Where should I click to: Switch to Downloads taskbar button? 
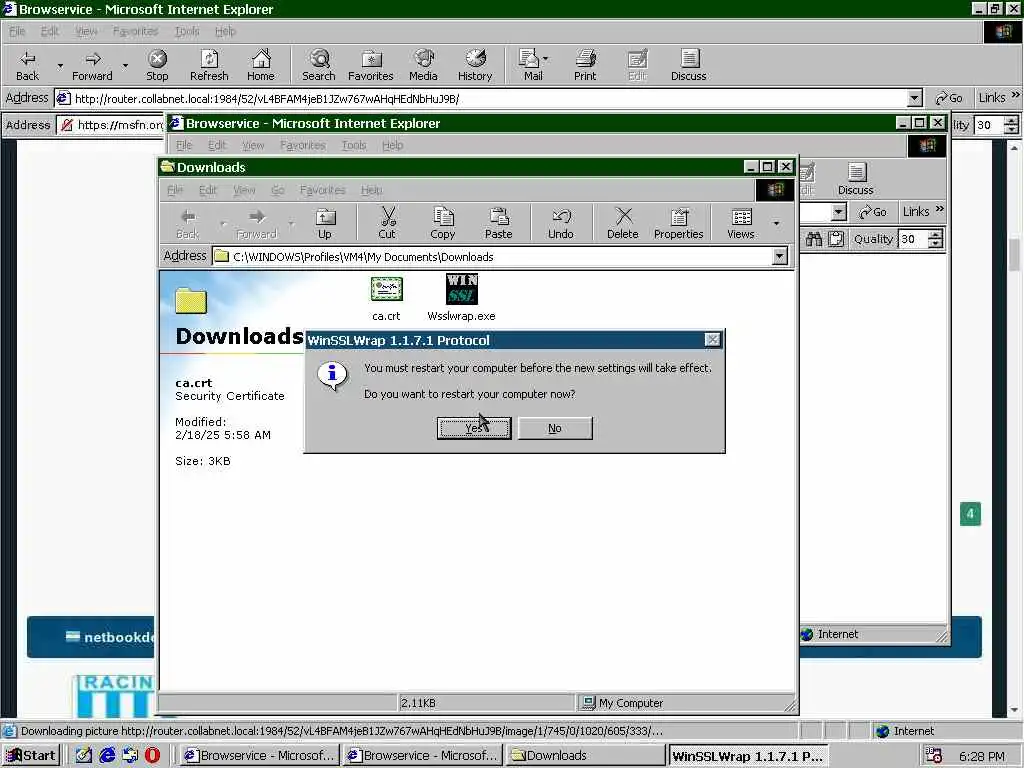586,756
